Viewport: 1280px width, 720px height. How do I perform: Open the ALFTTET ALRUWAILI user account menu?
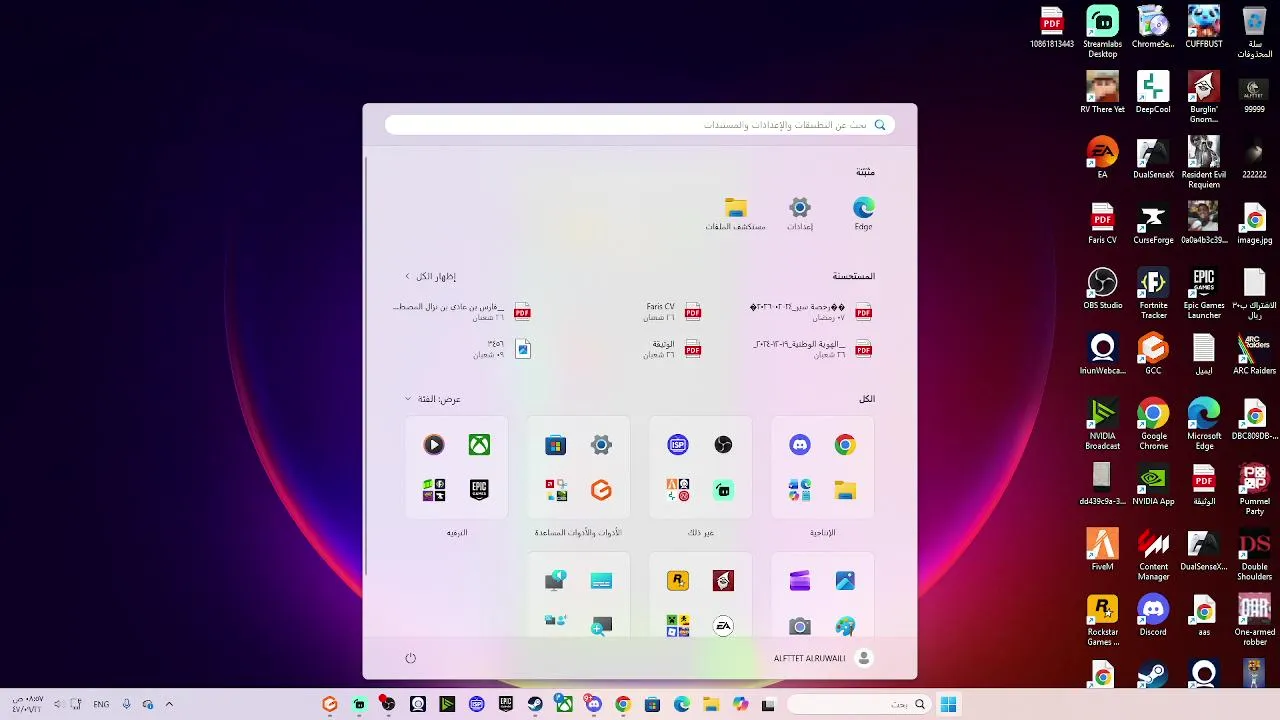[823, 658]
